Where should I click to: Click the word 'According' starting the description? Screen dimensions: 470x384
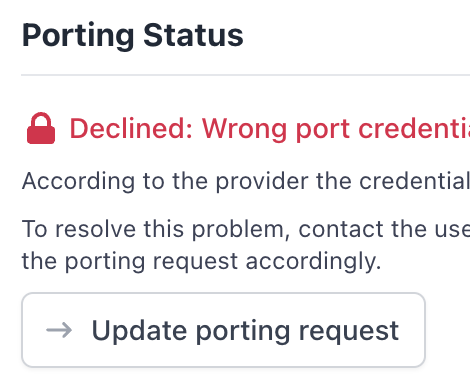tap(78, 181)
